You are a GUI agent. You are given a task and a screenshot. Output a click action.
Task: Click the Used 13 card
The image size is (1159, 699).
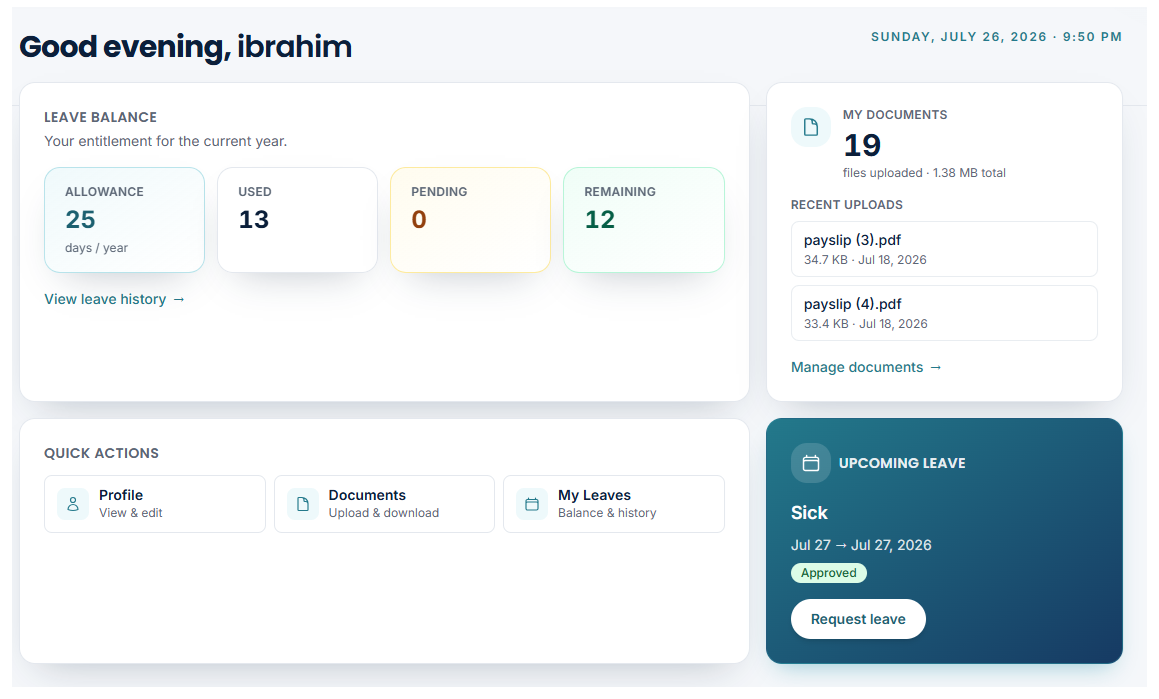(297, 220)
